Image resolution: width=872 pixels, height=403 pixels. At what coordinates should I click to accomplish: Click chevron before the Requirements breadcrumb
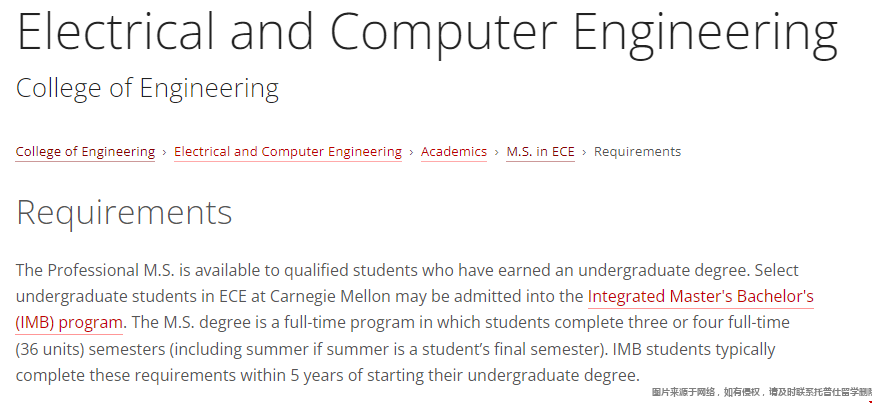585,152
